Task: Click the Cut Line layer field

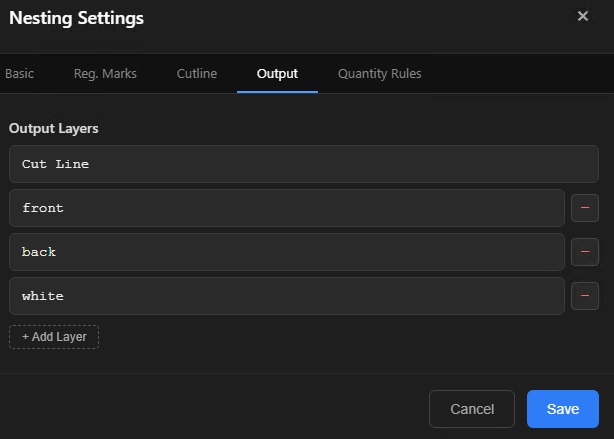Action: [304, 164]
